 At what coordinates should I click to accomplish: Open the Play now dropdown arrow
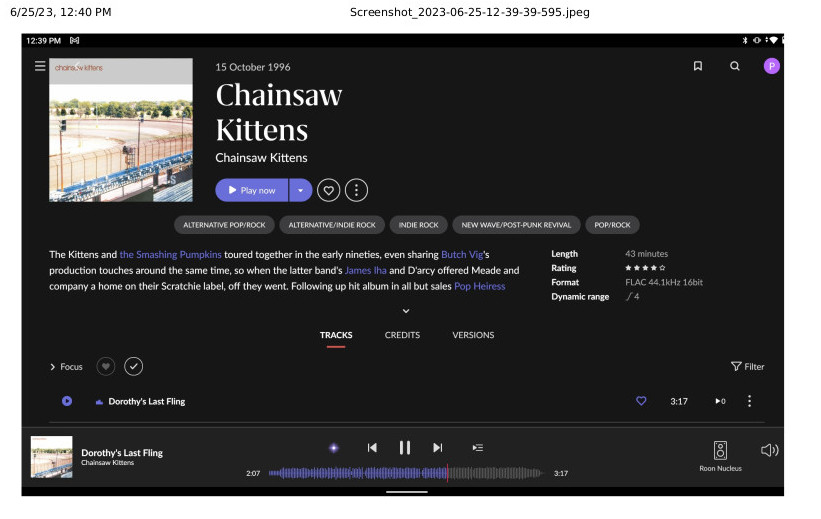pyautogui.click(x=300, y=190)
